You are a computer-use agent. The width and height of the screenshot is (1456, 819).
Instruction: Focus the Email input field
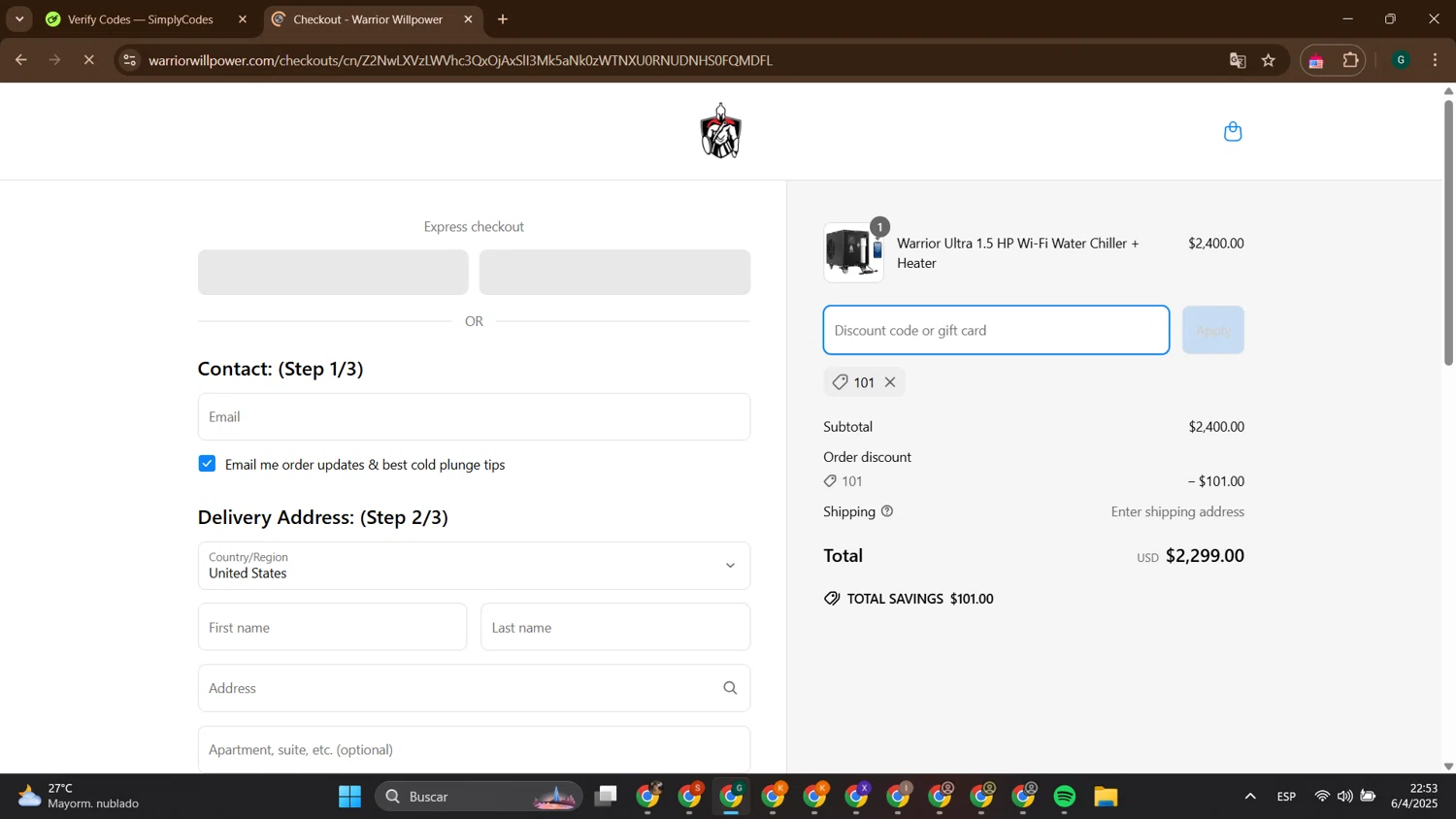[474, 416]
